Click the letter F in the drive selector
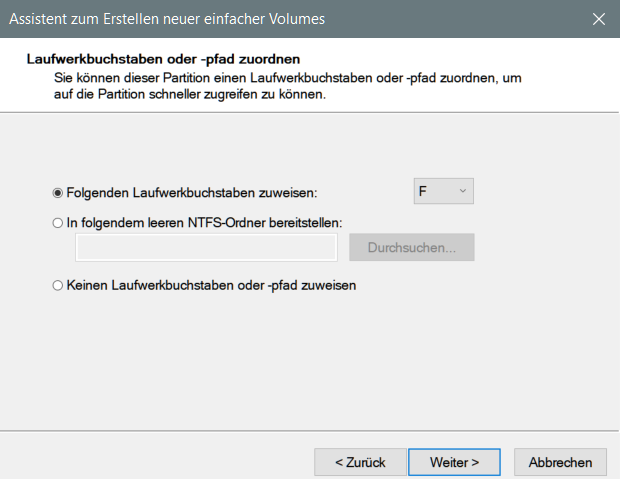 point(424,191)
